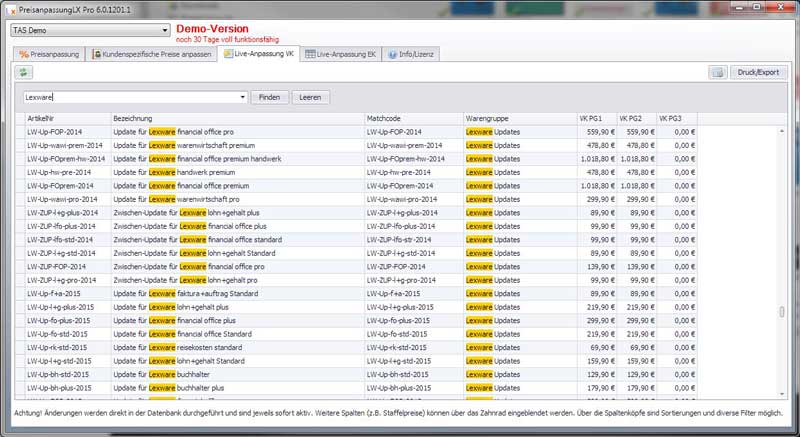The height and width of the screenshot is (437, 800).
Task: Switch to the Preisanpassung tab
Action: (x=49, y=54)
